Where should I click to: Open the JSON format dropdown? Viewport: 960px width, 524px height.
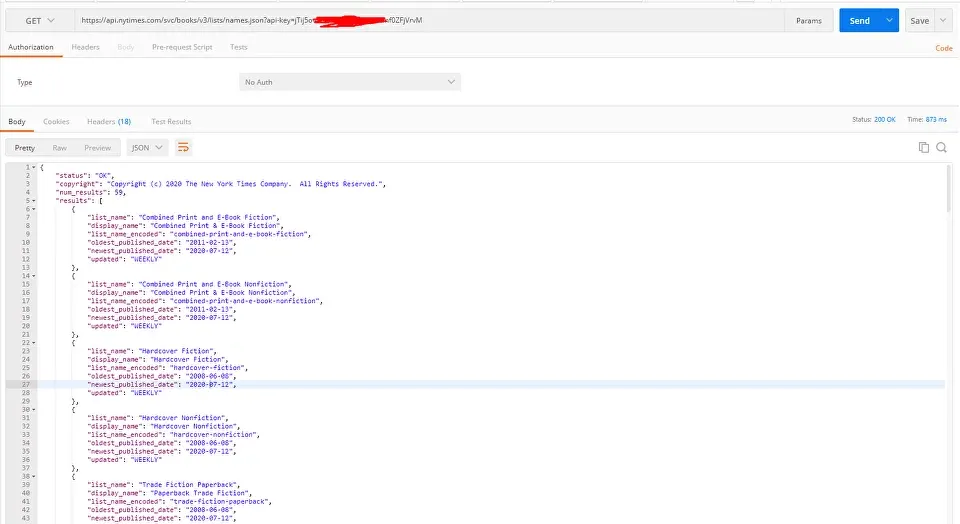click(x=147, y=148)
